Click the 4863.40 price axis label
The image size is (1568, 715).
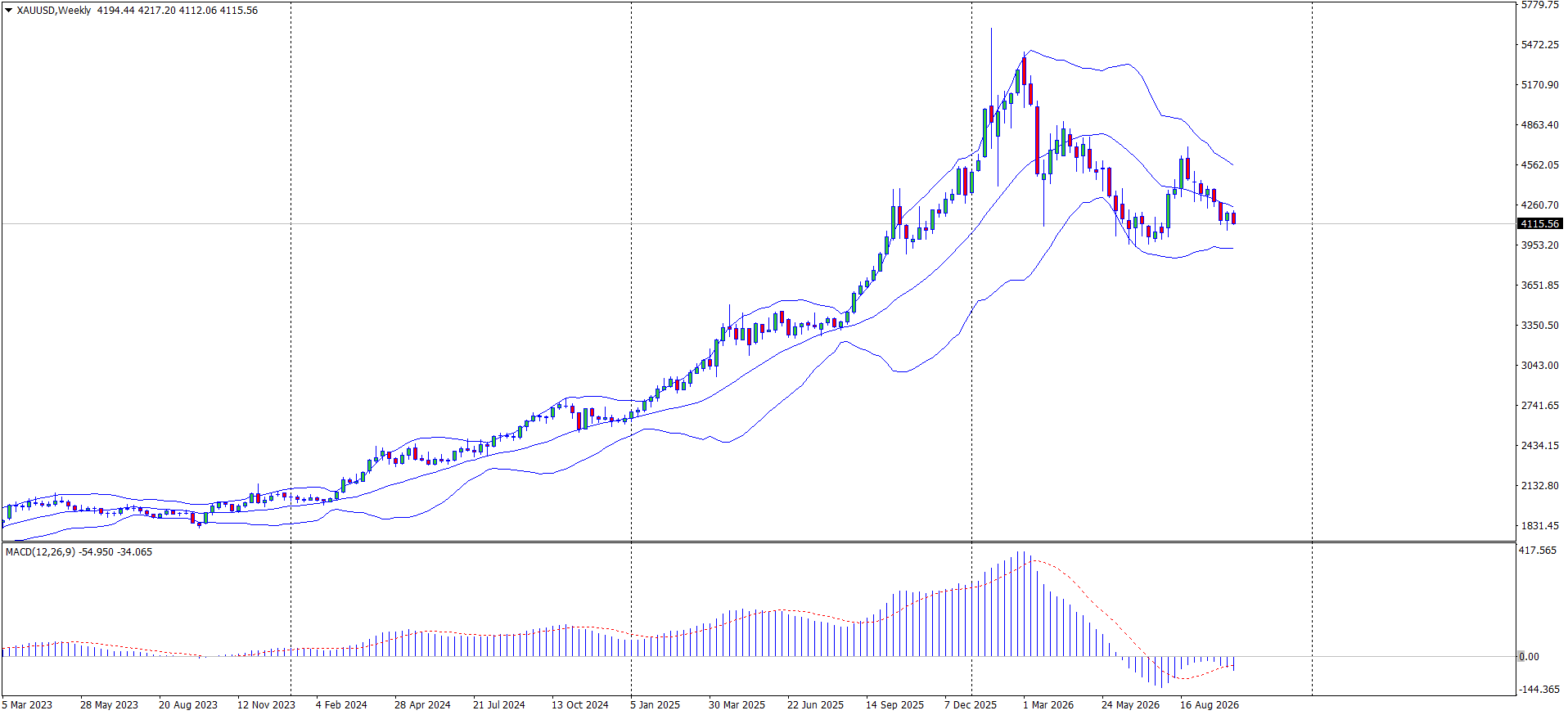click(x=1540, y=125)
